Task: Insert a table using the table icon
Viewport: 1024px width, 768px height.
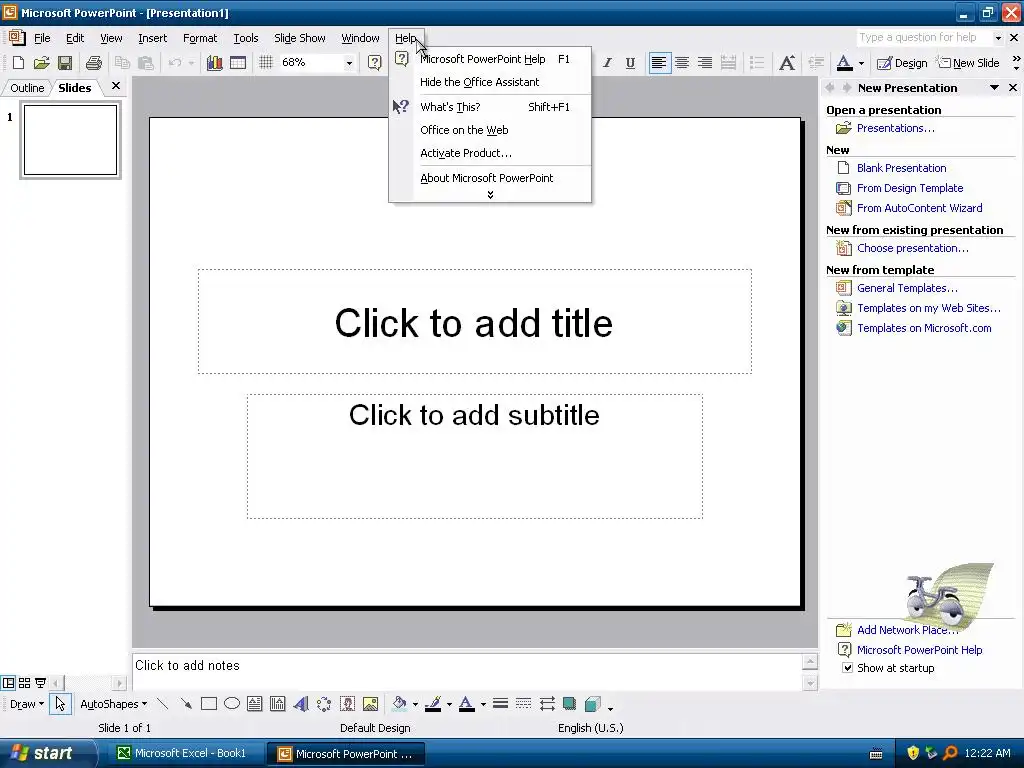Action: [x=238, y=63]
